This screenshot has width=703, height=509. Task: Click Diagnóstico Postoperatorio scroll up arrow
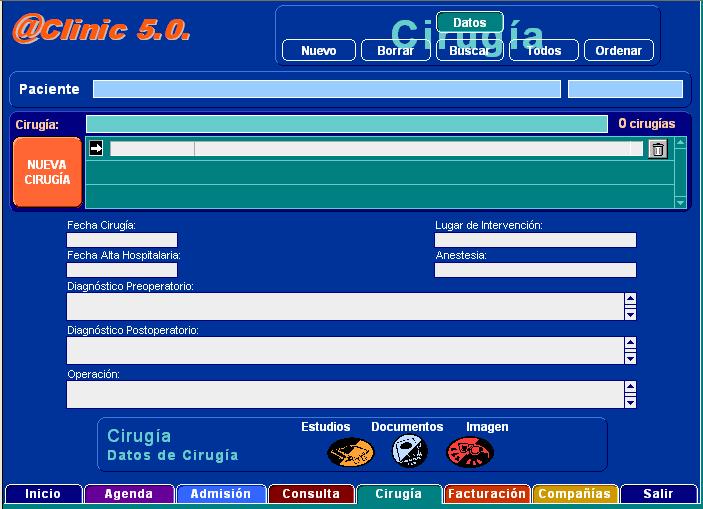tap(630, 343)
